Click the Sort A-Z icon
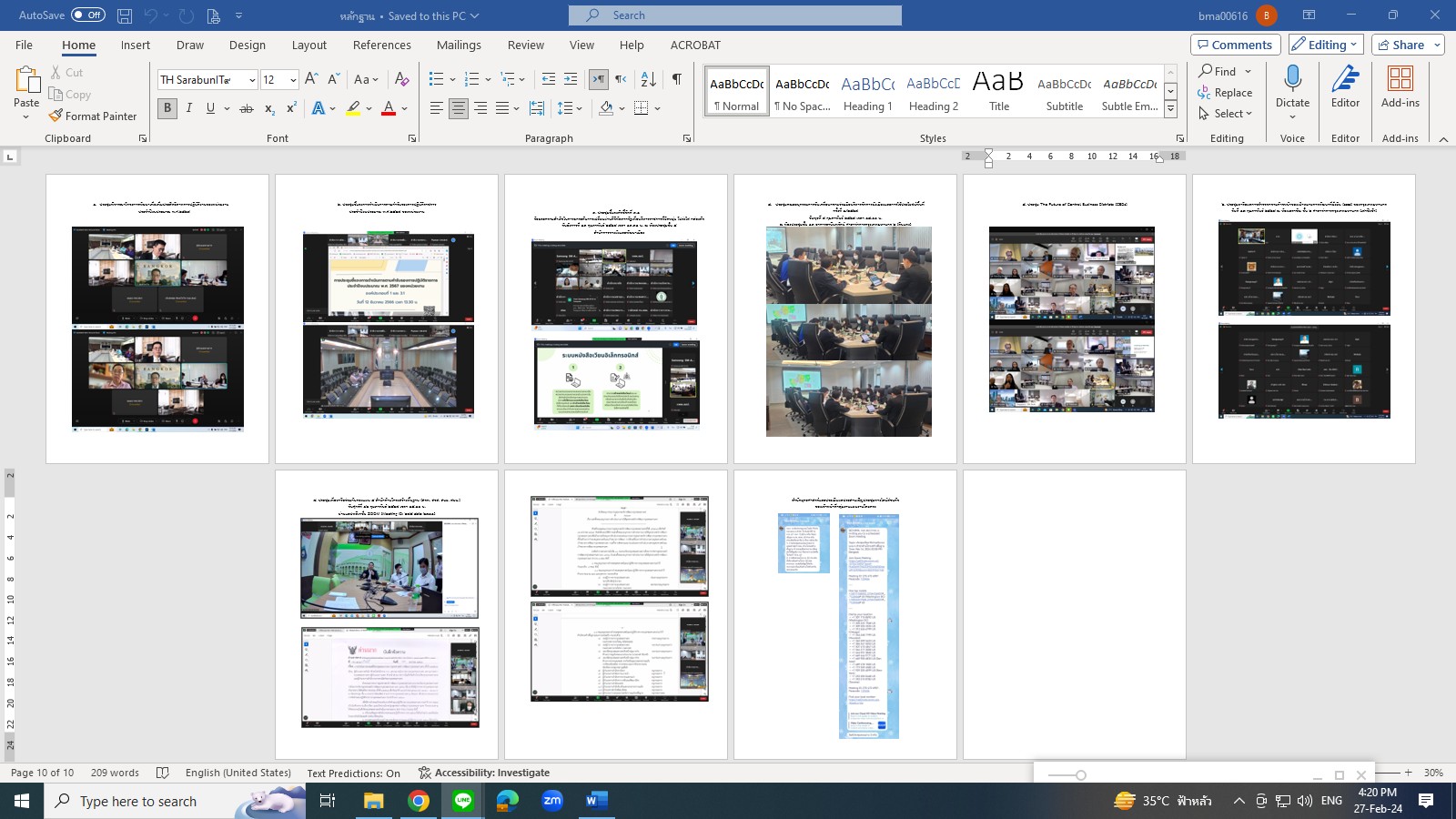The height and width of the screenshot is (819, 1456). (648, 80)
